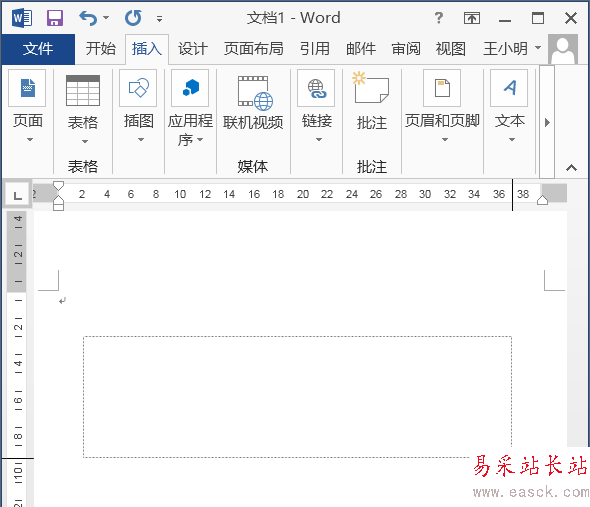Click the 文本 (Text) icon

tap(509, 88)
